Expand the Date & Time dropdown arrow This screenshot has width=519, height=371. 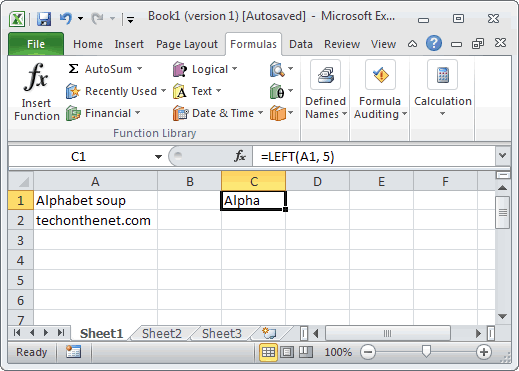tap(260, 113)
